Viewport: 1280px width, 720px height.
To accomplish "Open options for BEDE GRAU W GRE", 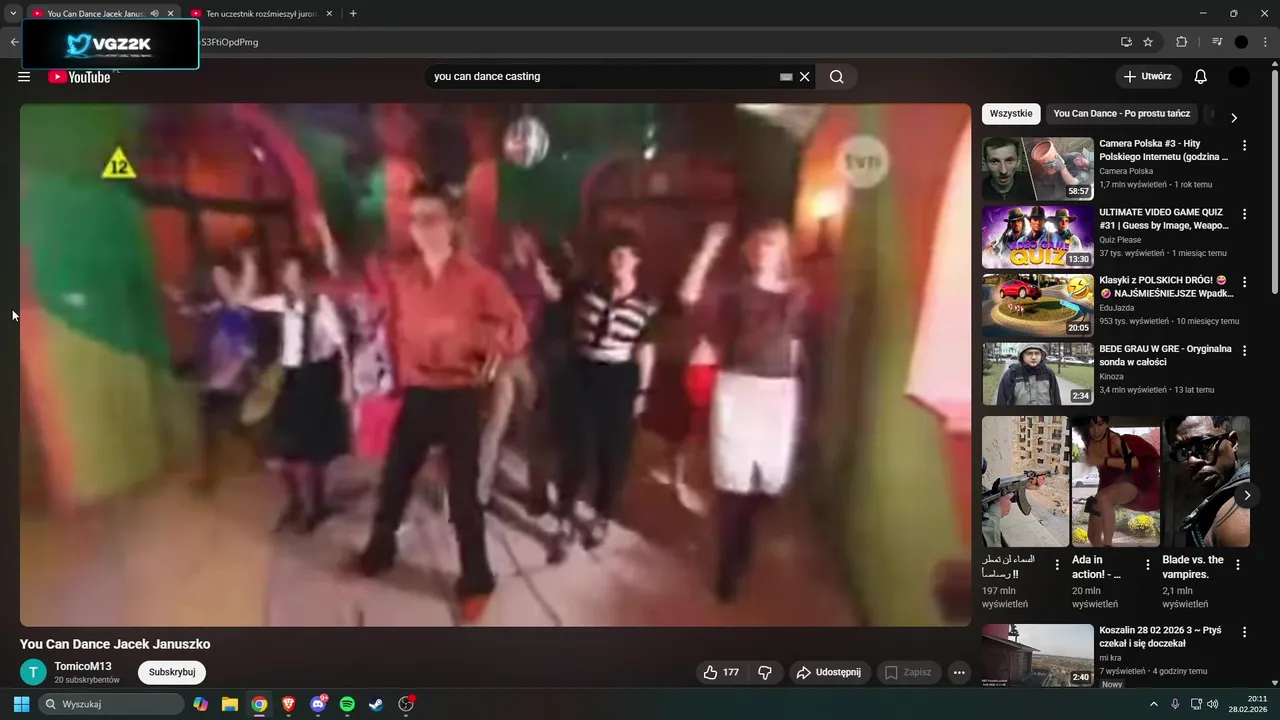I will pyautogui.click(x=1245, y=351).
